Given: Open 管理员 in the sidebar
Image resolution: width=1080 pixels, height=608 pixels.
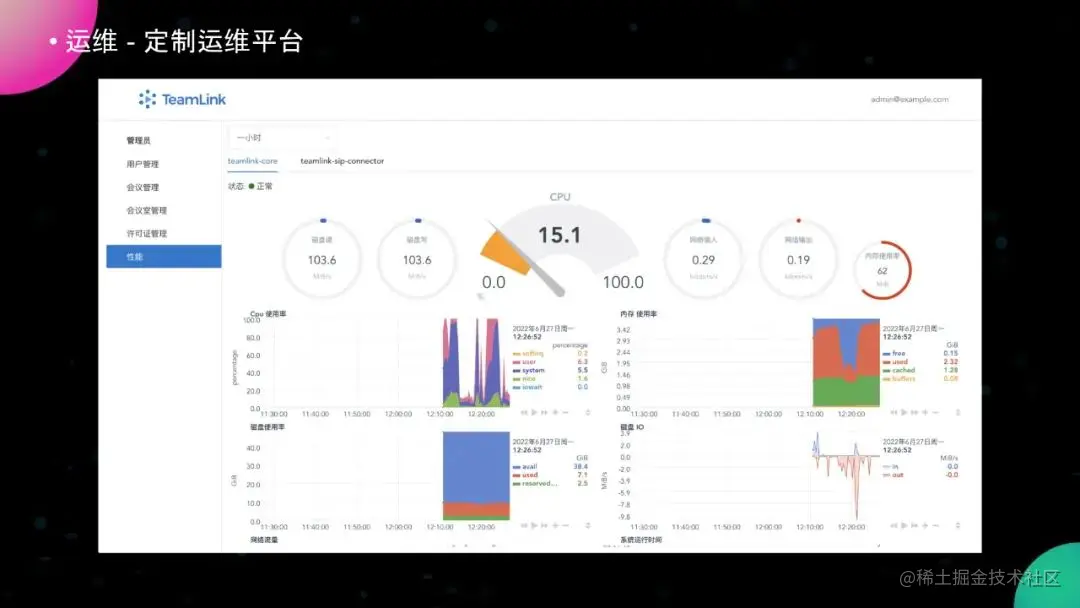Looking at the screenshot, I should [x=138, y=140].
